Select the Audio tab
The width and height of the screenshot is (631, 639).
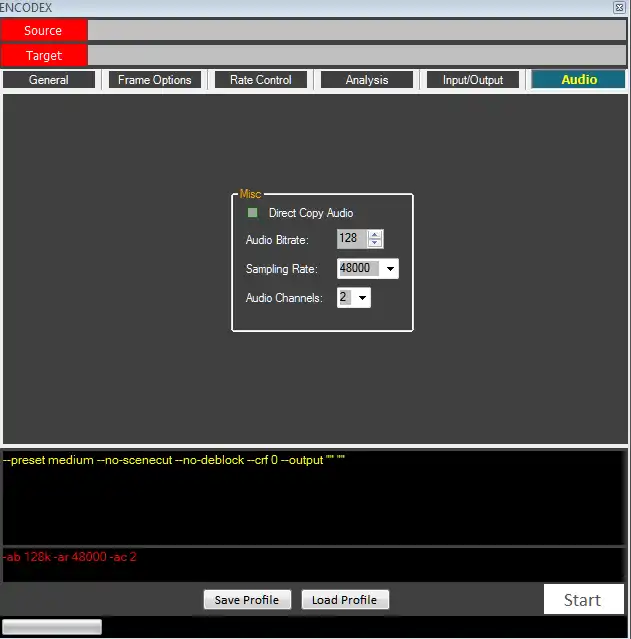579,79
